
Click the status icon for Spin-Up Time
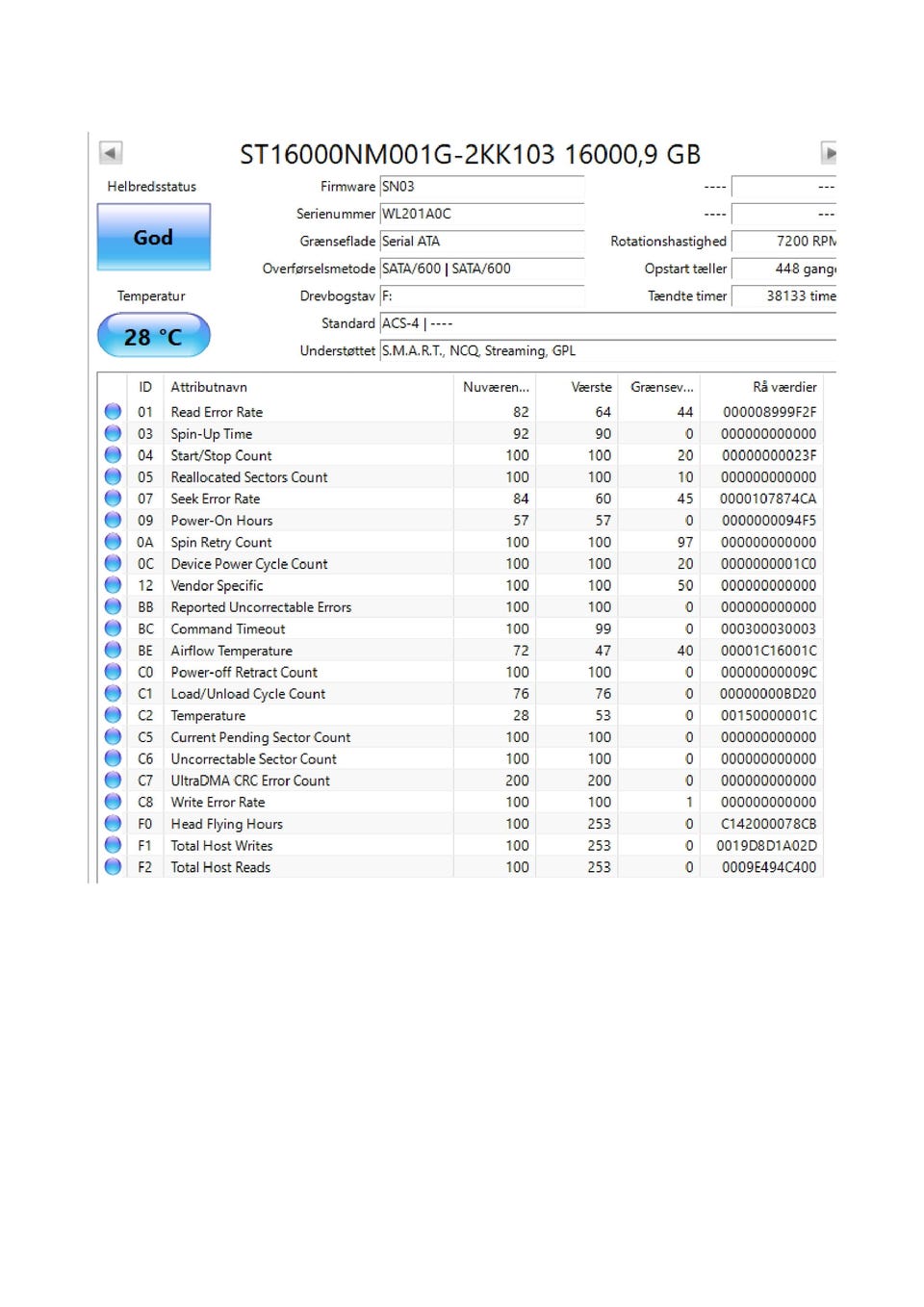[113, 433]
